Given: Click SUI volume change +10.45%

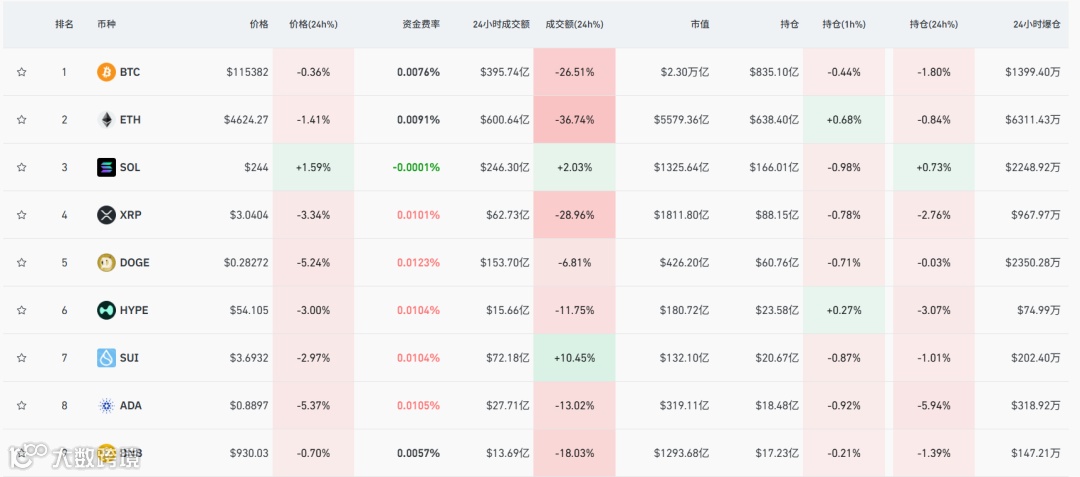Looking at the screenshot, I should pyautogui.click(x=574, y=358).
